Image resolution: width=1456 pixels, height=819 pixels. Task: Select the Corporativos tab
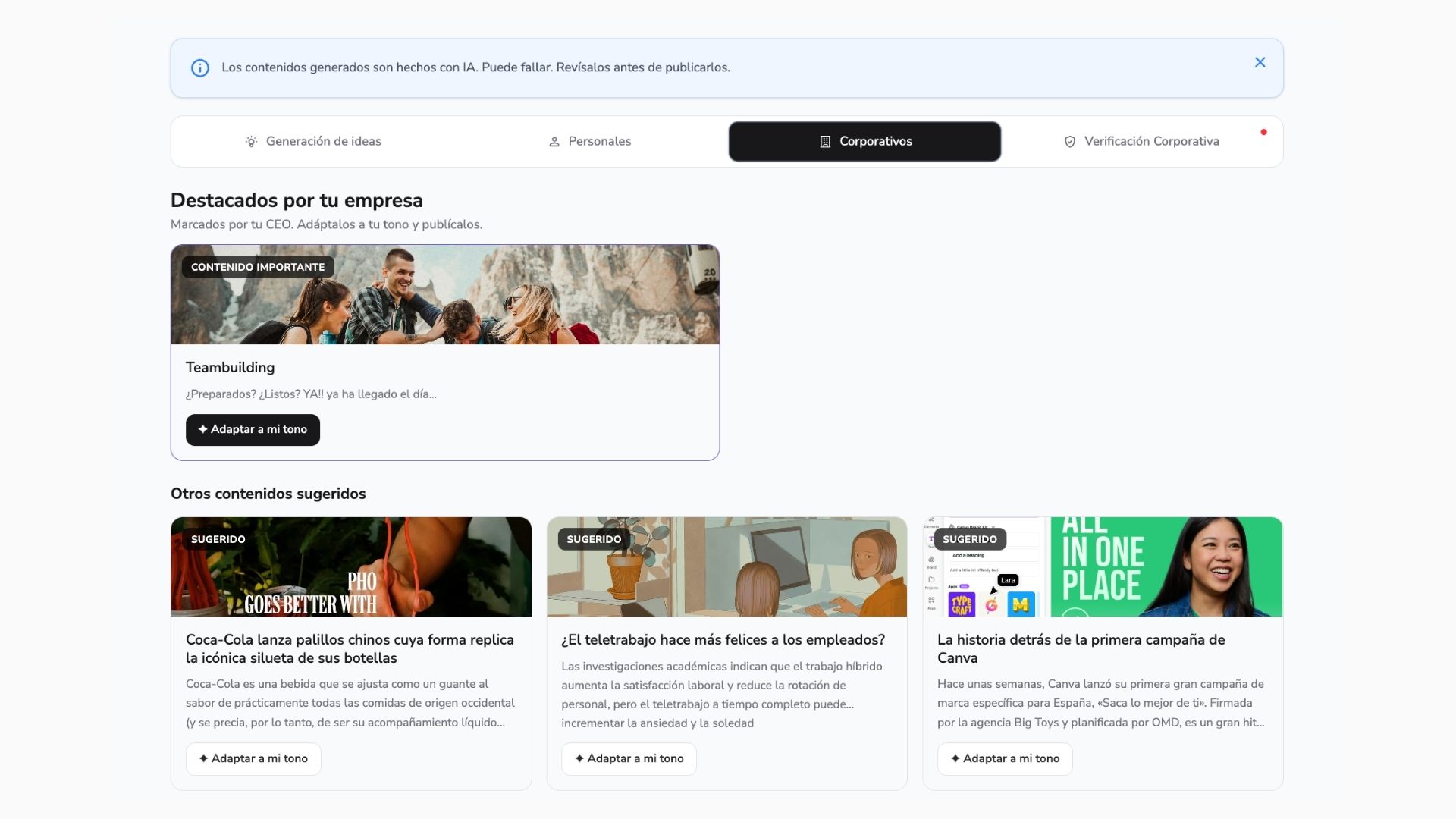pyautogui.click(x=864, y=141)
